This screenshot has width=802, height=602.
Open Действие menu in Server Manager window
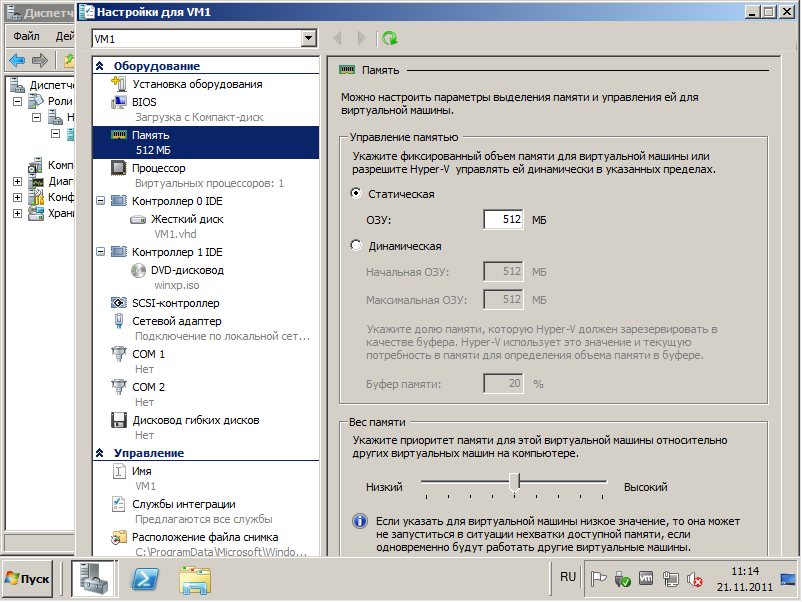[x=64, y=36]
